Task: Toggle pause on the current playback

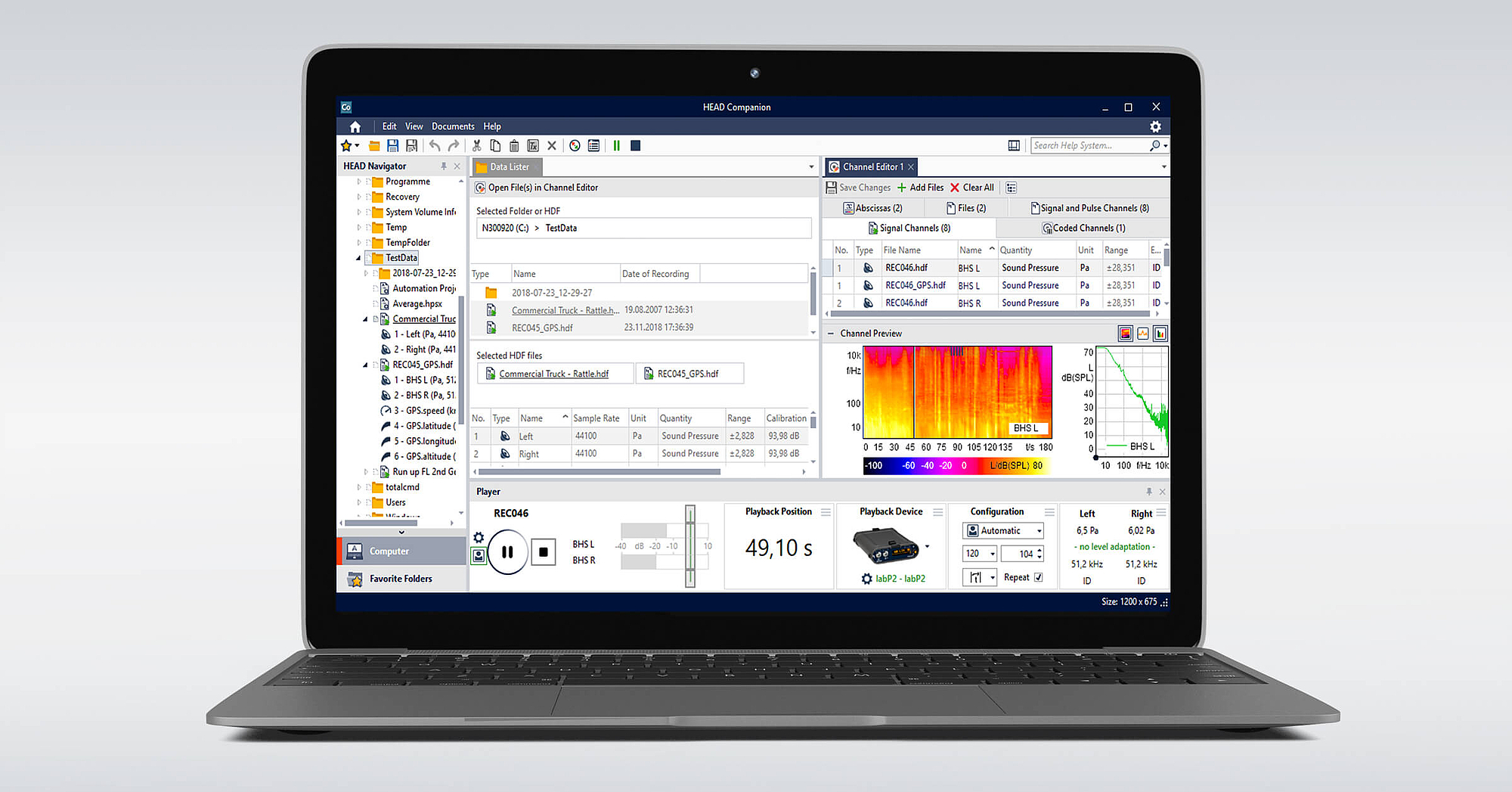Action: click(507, 552)
